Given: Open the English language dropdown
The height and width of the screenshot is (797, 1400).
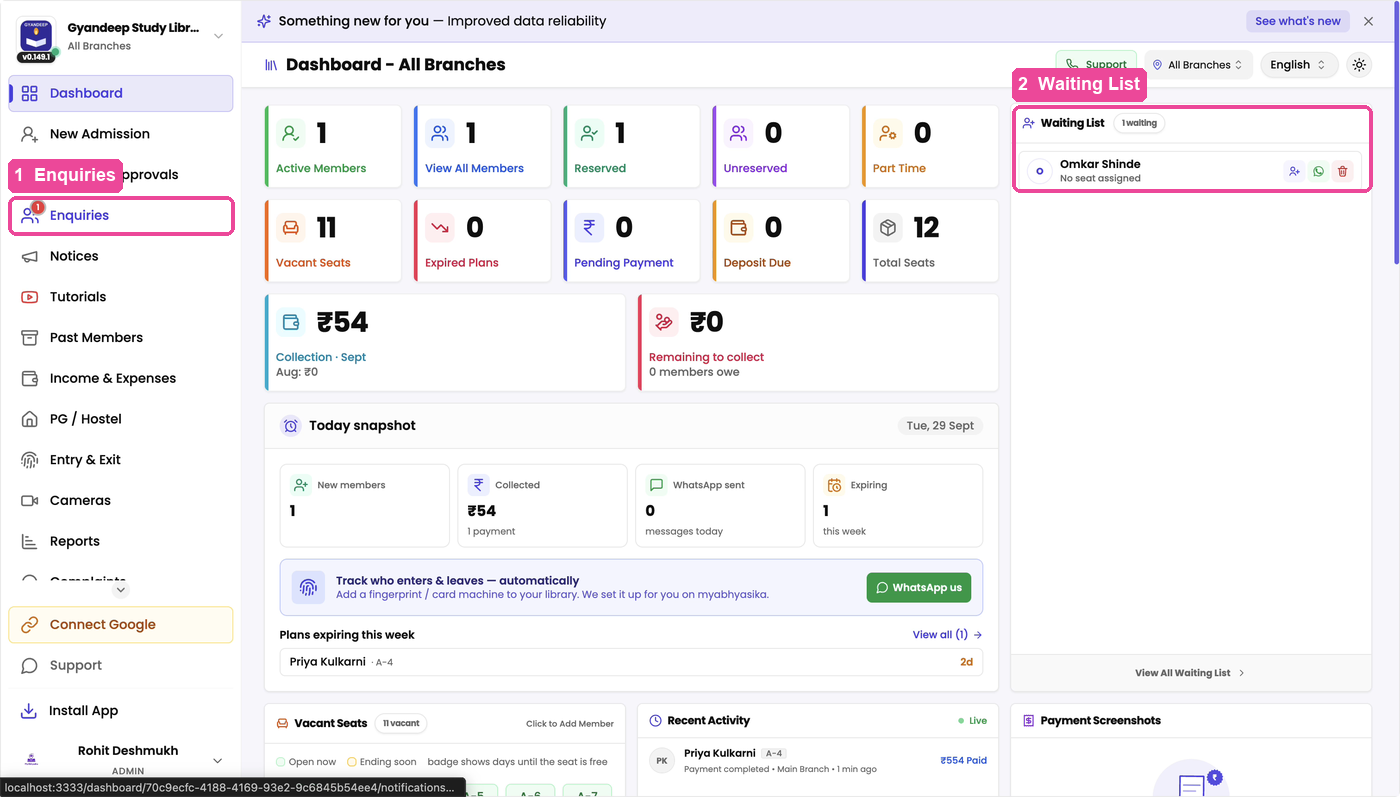Looking at the screenshot, I should 1299,65.
